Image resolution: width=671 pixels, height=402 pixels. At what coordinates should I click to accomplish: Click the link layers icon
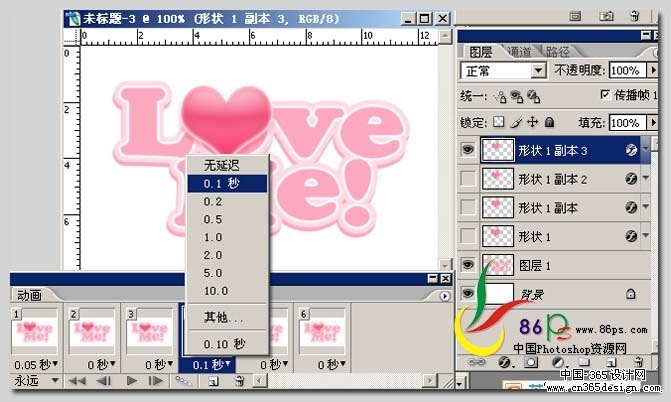coord(476,362)
